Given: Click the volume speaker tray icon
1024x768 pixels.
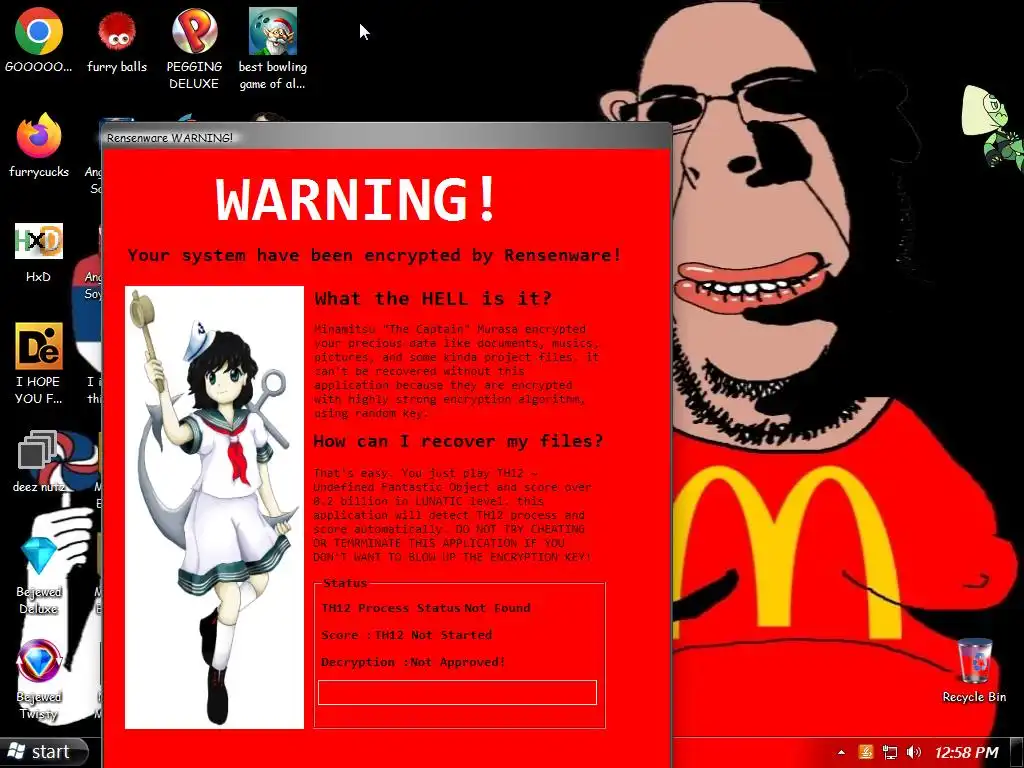Looking at the screenshot, I should click(x=914, y=753).
